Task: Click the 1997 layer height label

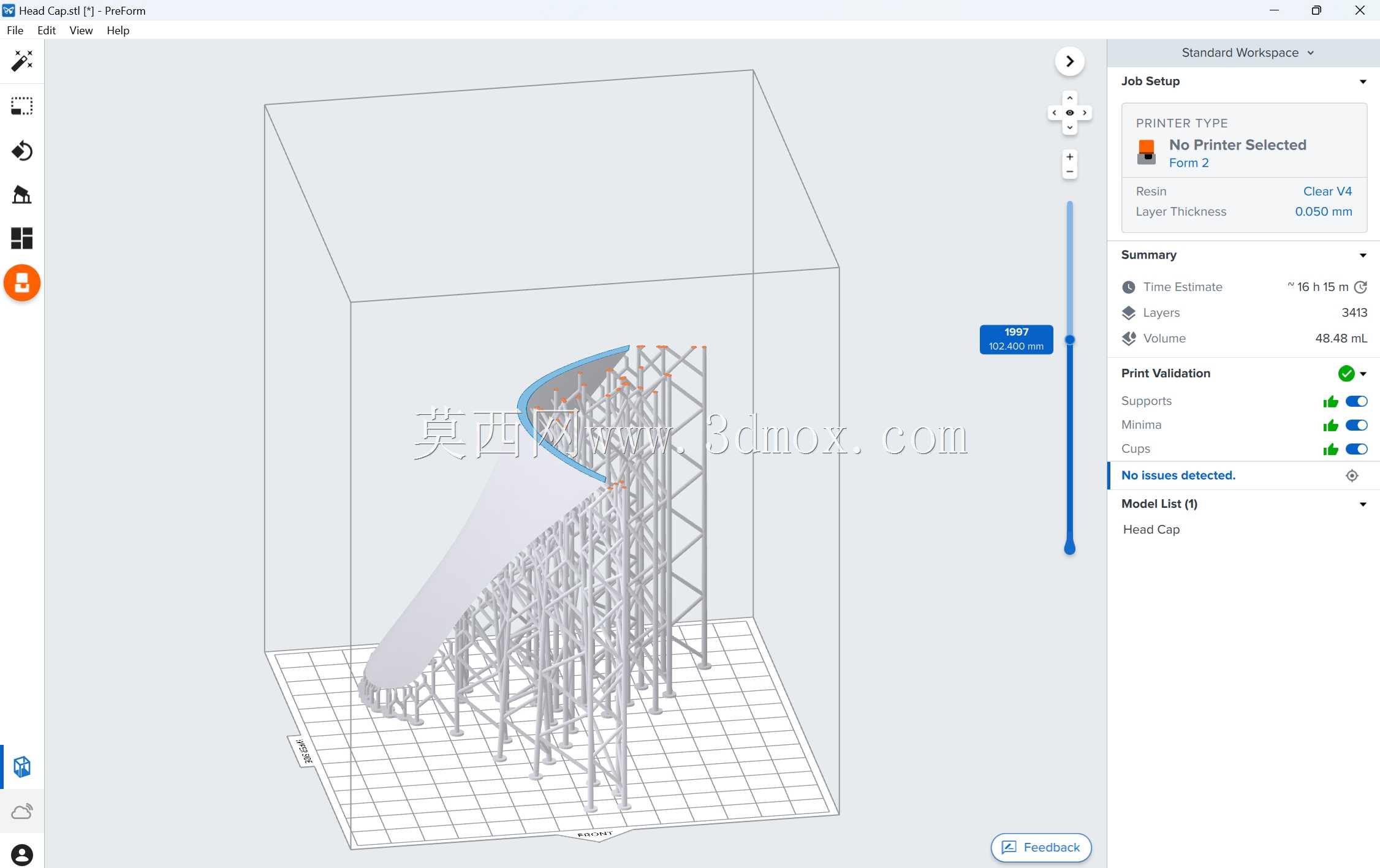Action: point(1016,339)
